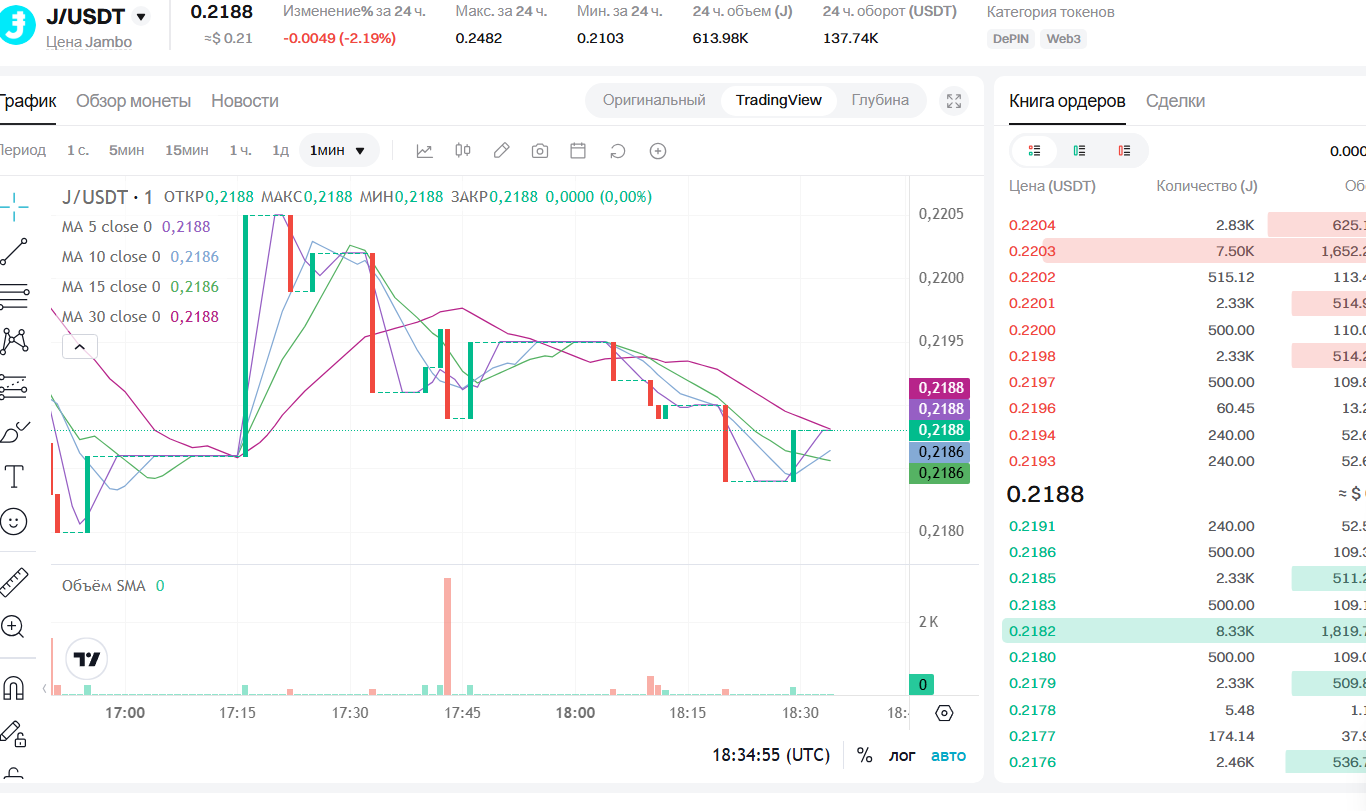Viewport: 1366px width, 811px height.
Task: Expand the J/USDT pair selector dropdown
Action: (141, 16)
